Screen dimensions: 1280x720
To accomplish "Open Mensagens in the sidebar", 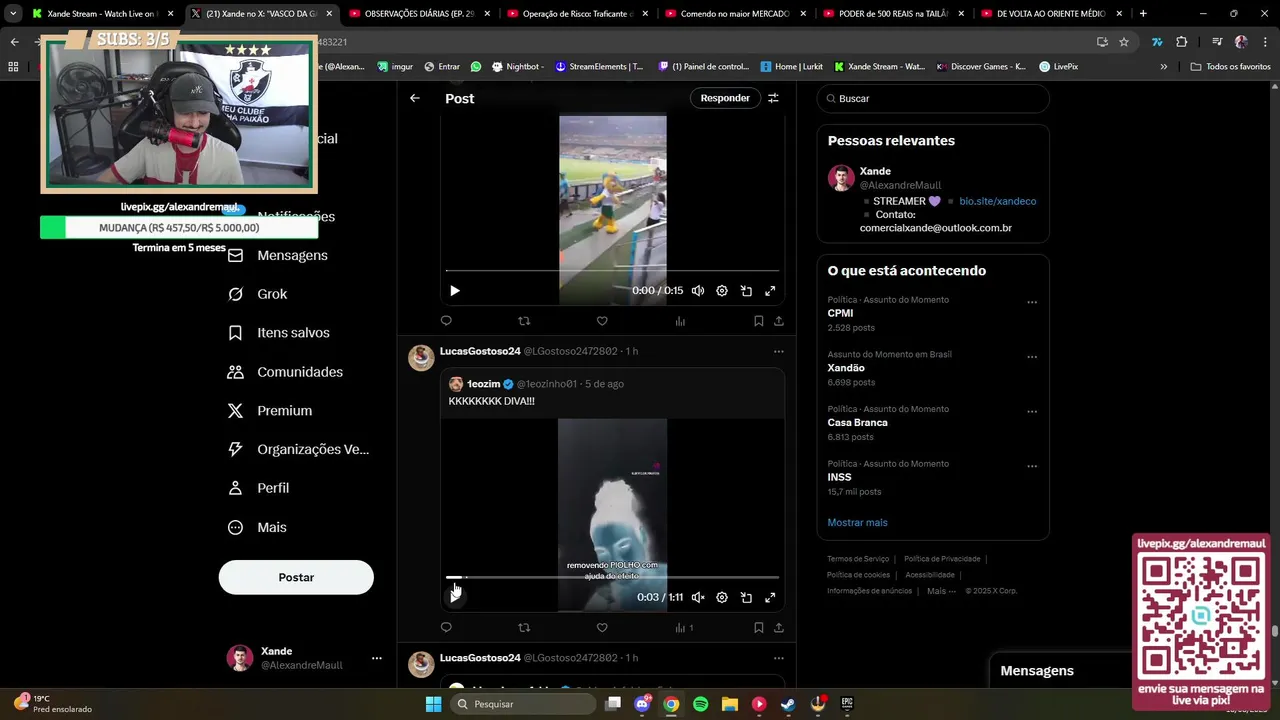I will point(278,255).
